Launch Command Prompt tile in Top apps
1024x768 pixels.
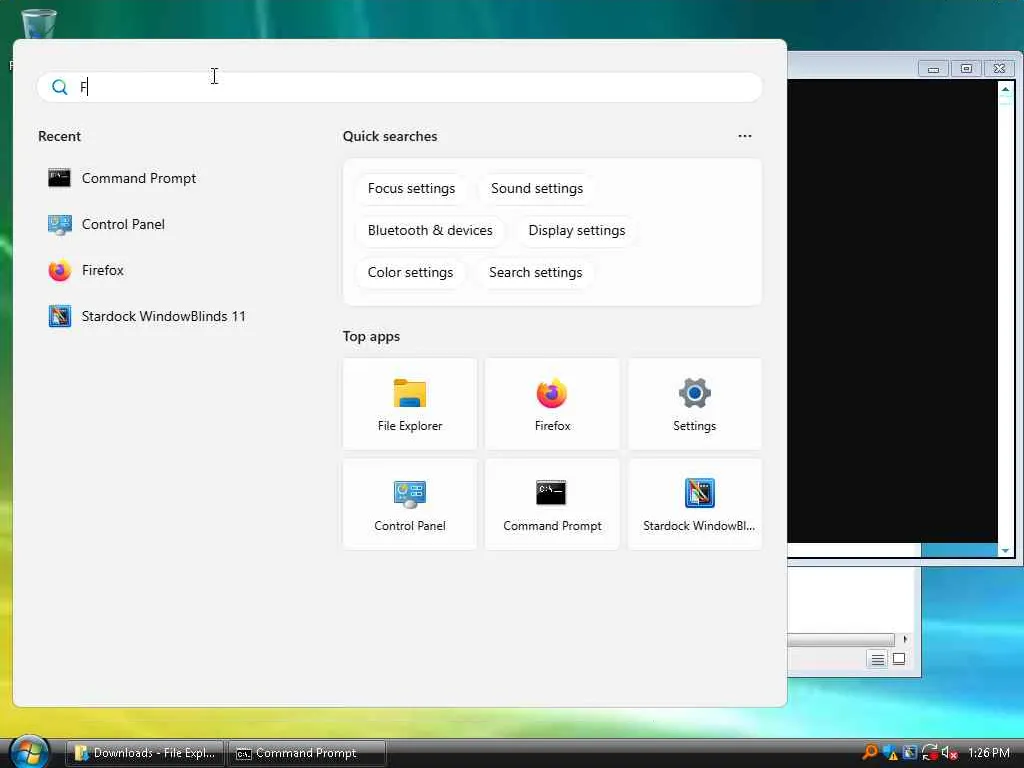click(552, 504)
